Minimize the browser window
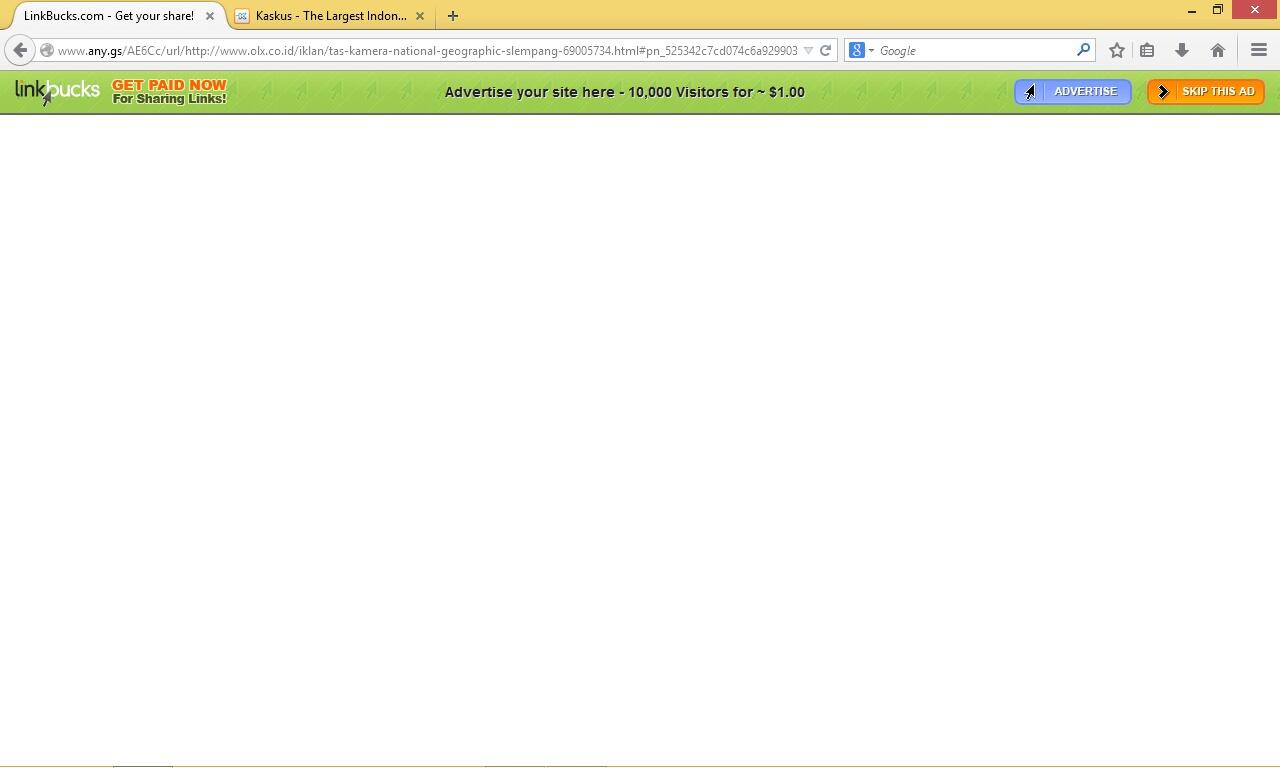The width and height of the screenshot is (1280, 768). click(1192, 10)
